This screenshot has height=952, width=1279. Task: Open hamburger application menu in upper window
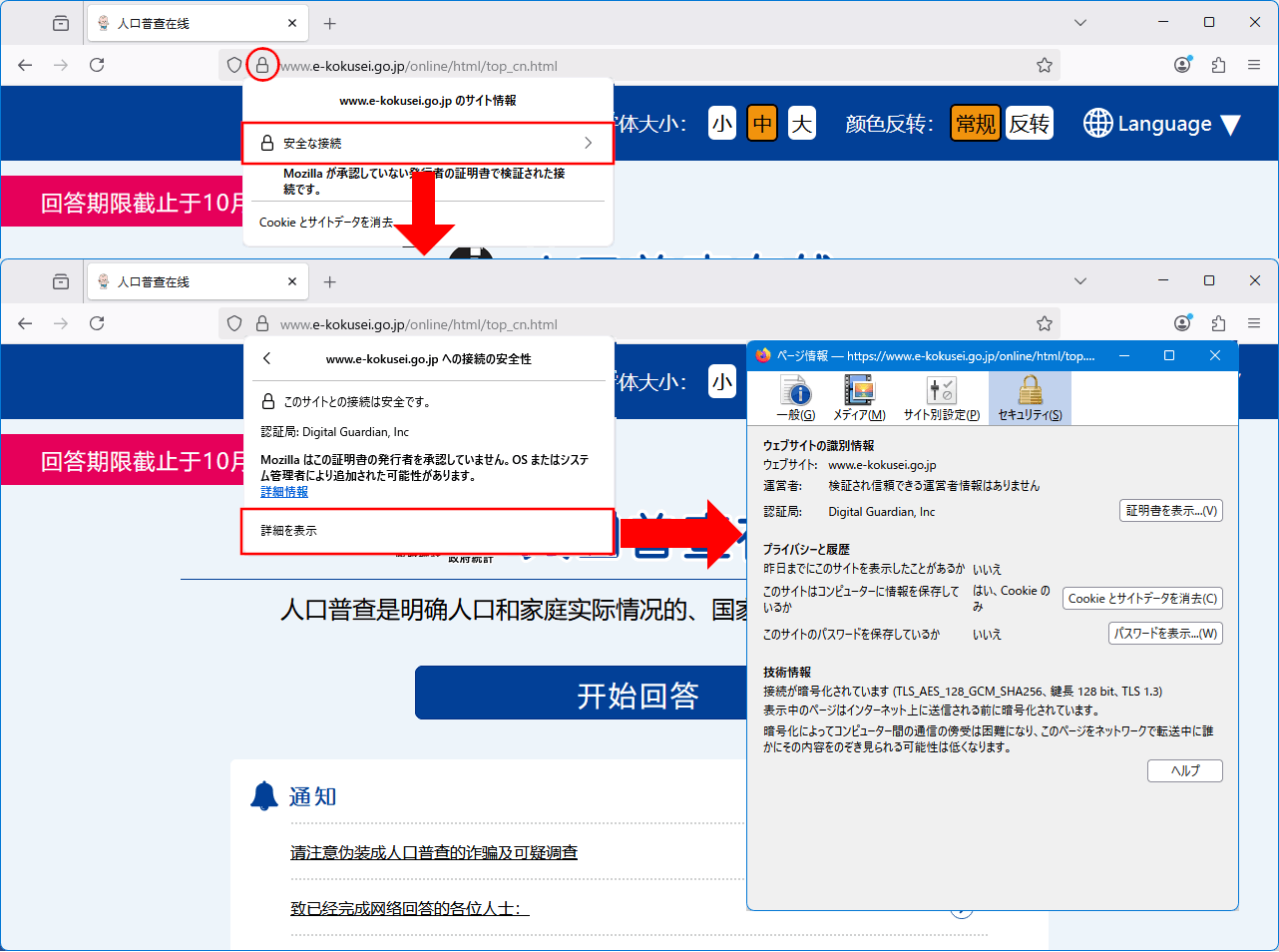[x=1254, y=65]
